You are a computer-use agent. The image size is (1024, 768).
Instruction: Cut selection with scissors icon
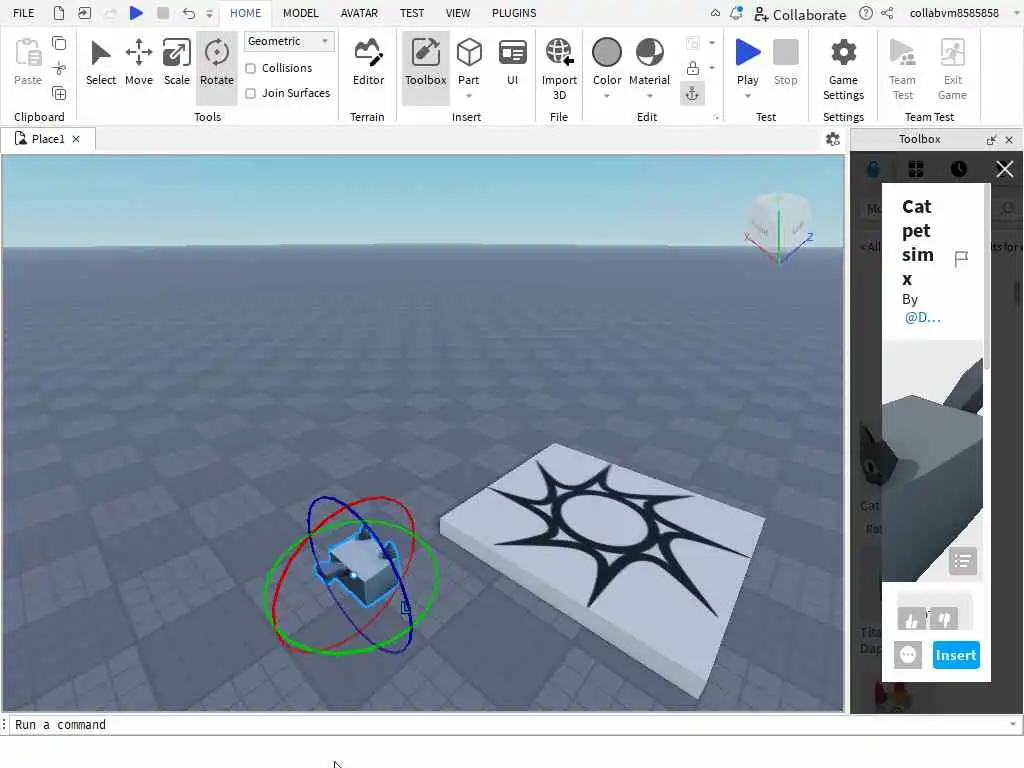click(x=59, y=68)
